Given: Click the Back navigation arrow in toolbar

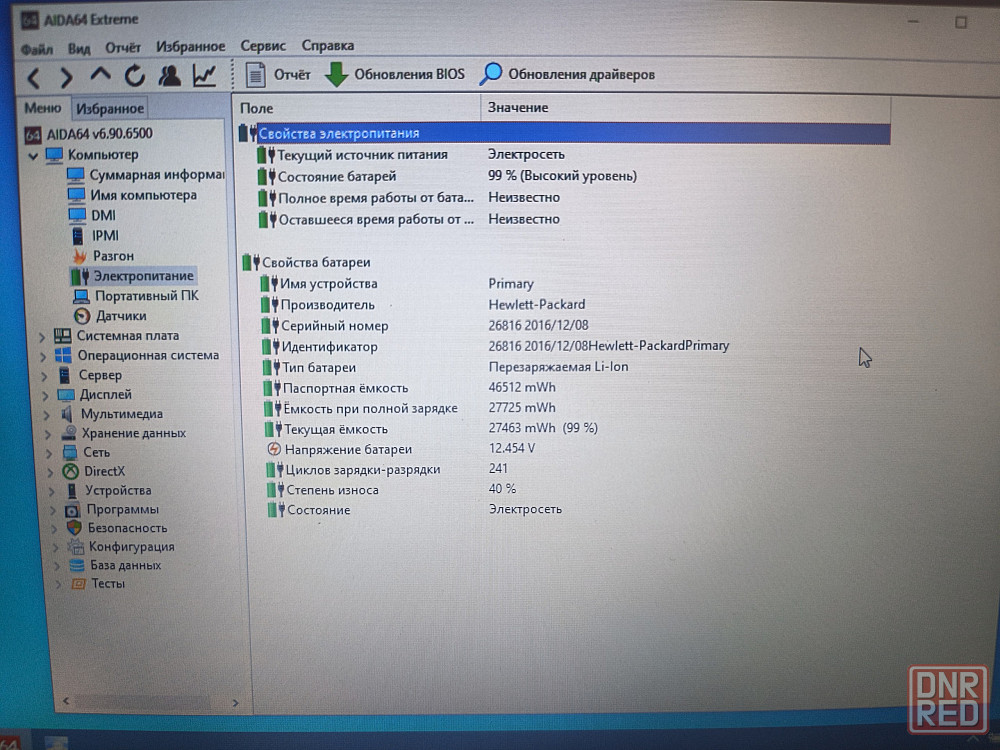Looking at the screenshot, I should tap(34, 77).
